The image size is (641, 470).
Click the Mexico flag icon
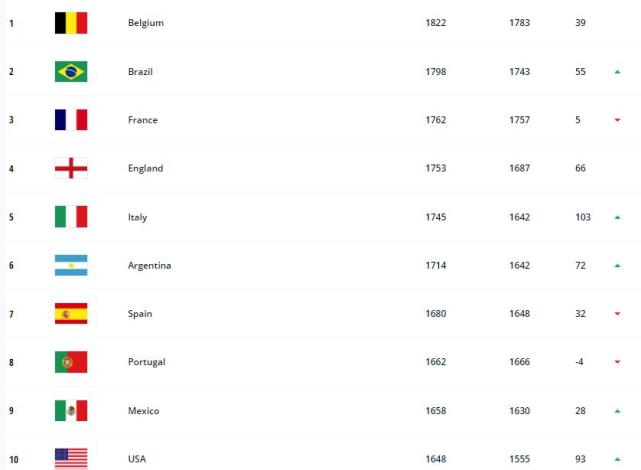(71, 411)
